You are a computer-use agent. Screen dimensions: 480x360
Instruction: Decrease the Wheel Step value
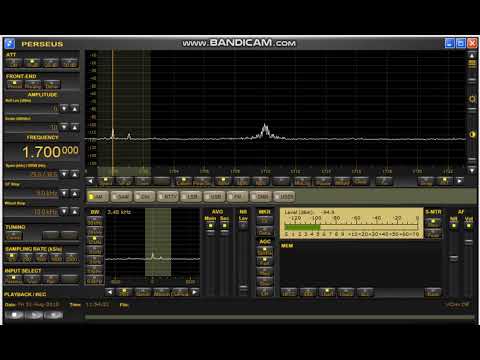tap(64, 211)
